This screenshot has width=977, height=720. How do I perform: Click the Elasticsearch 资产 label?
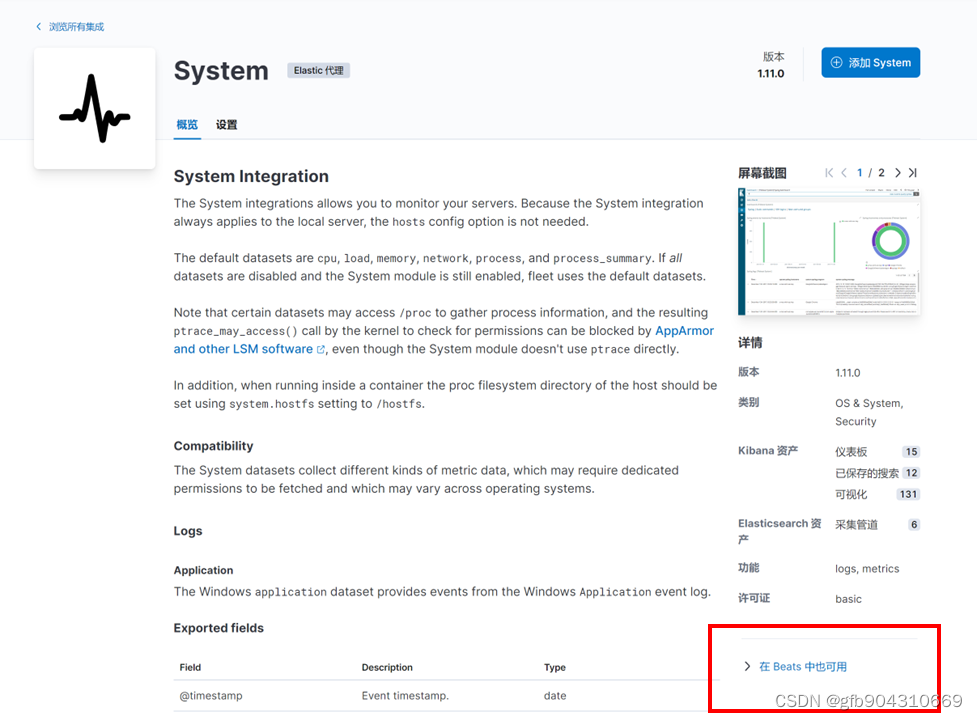779,531
